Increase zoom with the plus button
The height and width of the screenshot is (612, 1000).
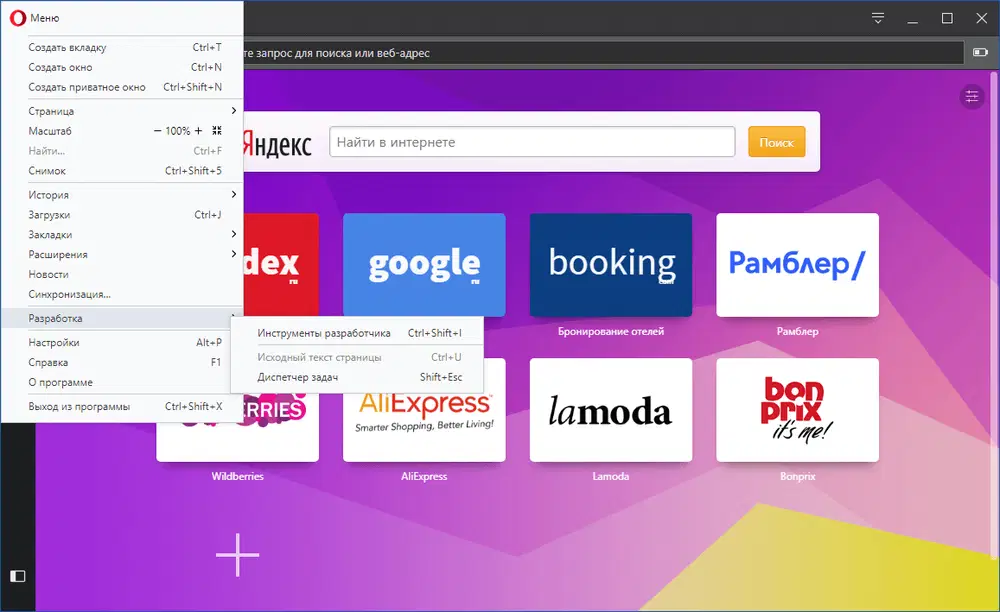(198, 131)
